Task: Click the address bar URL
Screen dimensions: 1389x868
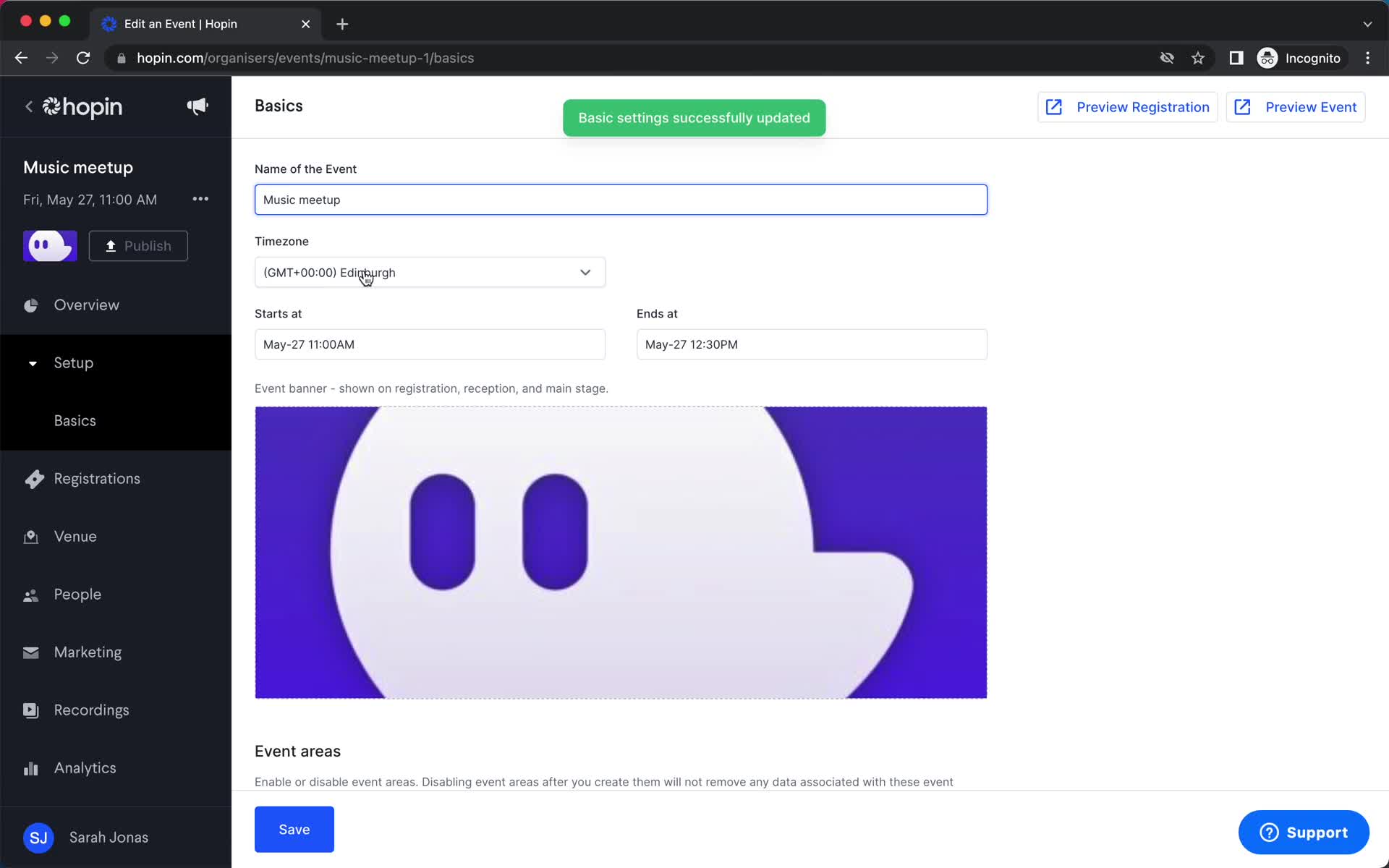Action: click(305, 58)
